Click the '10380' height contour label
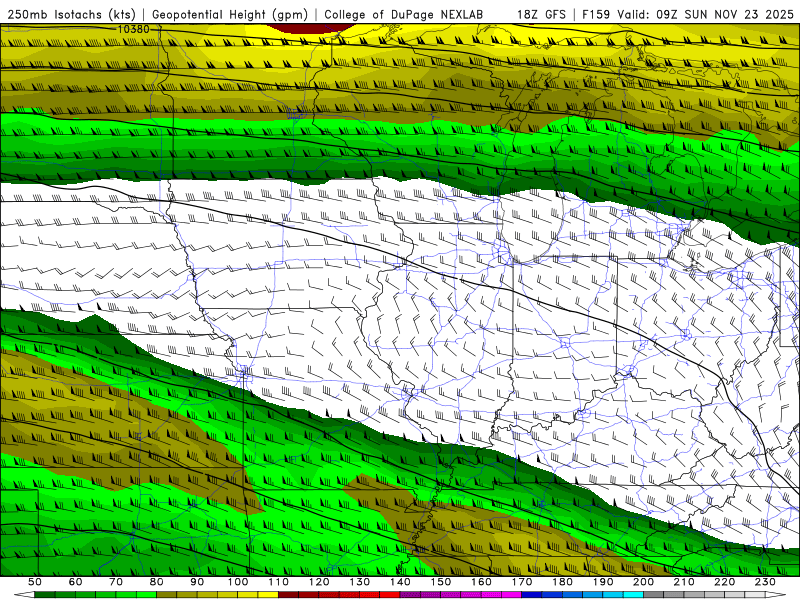Viewport: 800px width, 600px height. point(134,30)
